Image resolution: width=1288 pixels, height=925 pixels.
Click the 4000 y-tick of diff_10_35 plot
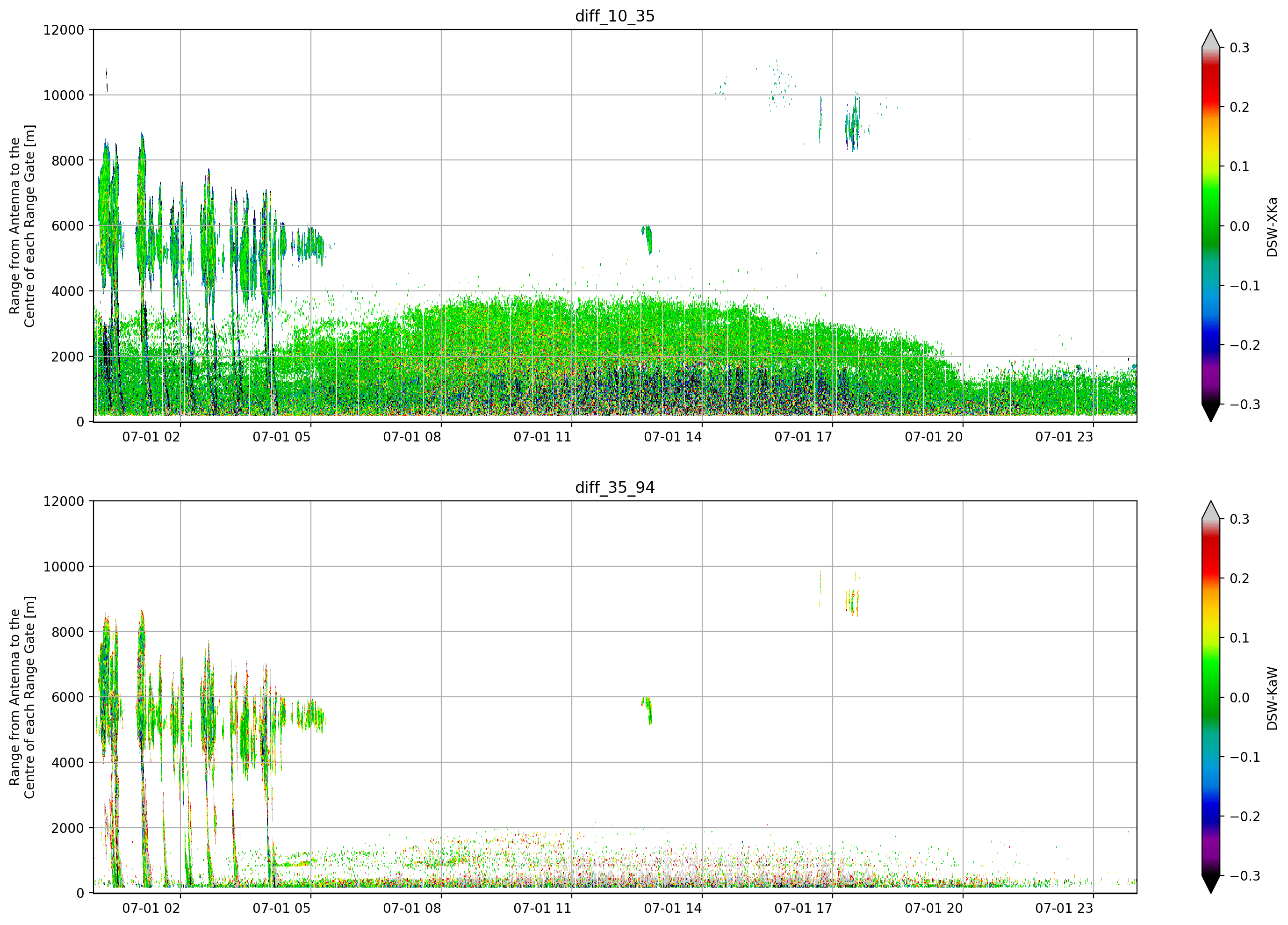click(68, 291)
